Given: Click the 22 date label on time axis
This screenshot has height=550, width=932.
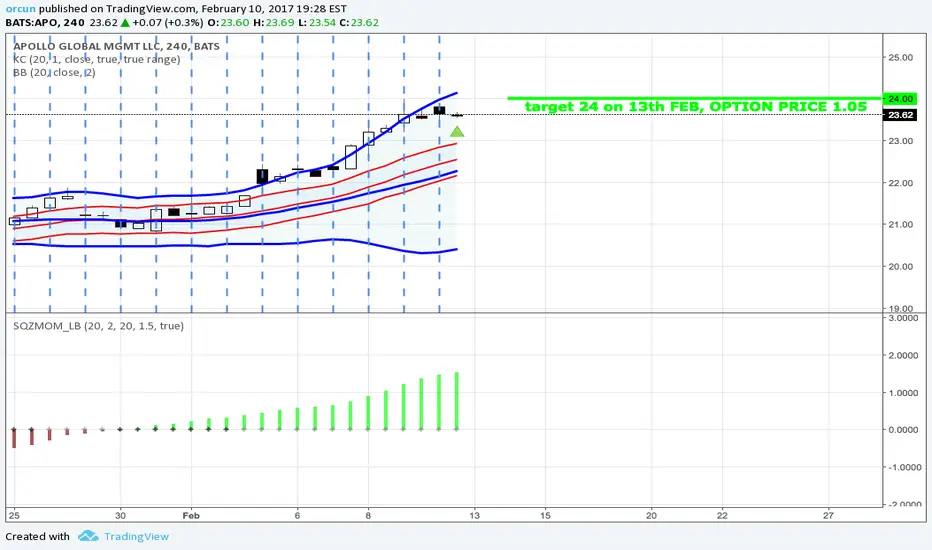Looking at the screenshot, I should (x=722, y=516).
